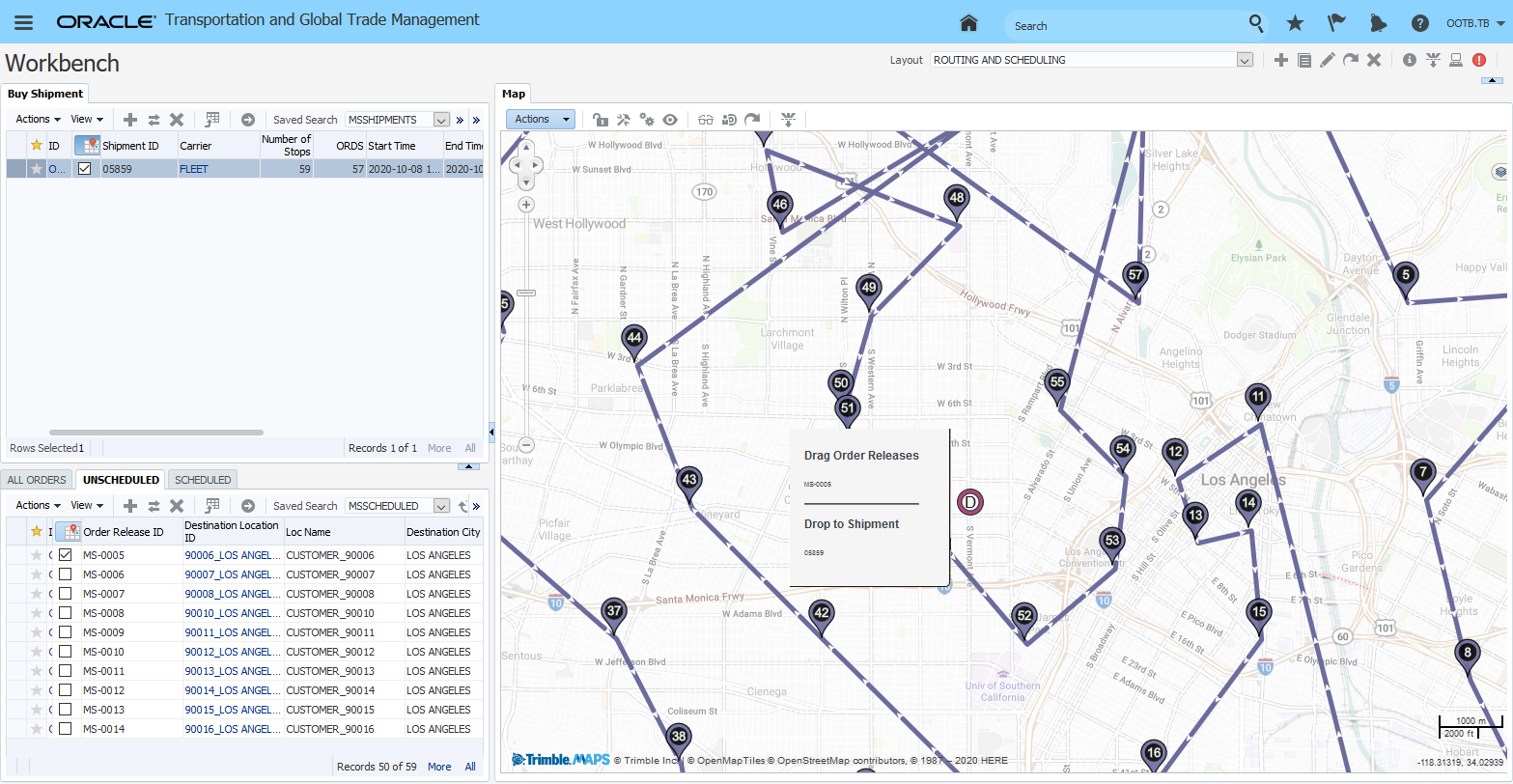Open the hamburger navigation menu
1513x784 pixels.
coord(23,22)
